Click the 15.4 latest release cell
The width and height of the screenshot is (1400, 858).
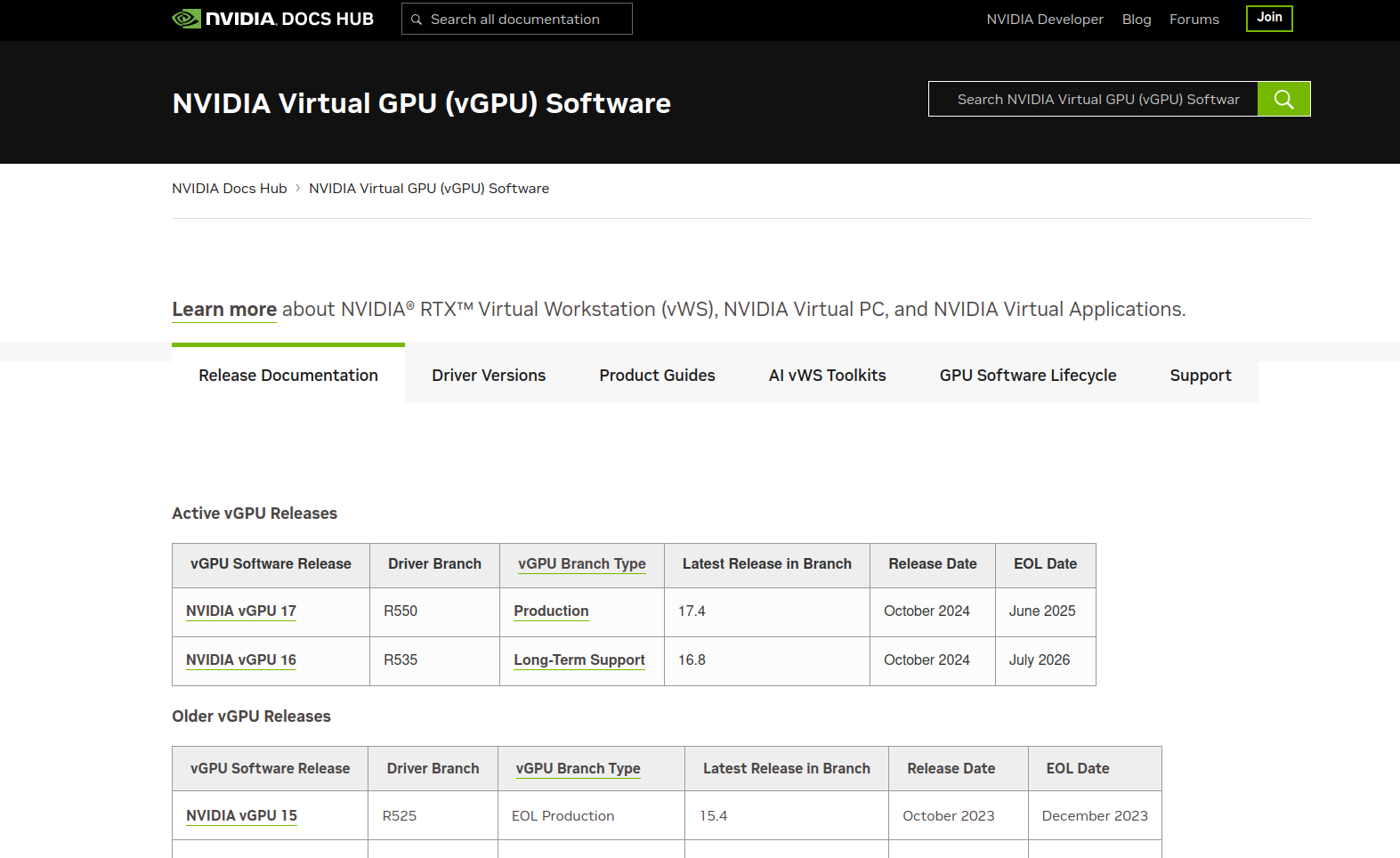point(787,816)
